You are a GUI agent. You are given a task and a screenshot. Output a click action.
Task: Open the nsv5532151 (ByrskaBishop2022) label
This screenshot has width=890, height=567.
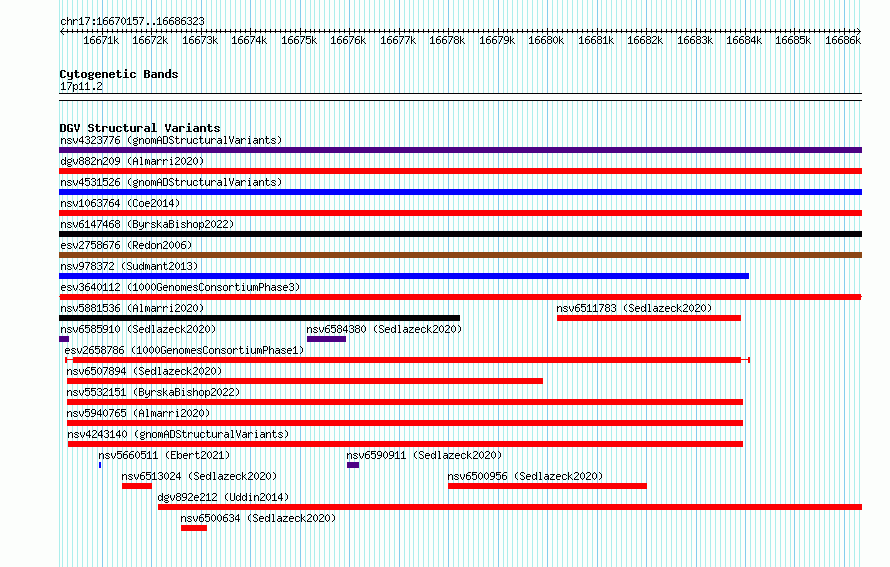153,392
